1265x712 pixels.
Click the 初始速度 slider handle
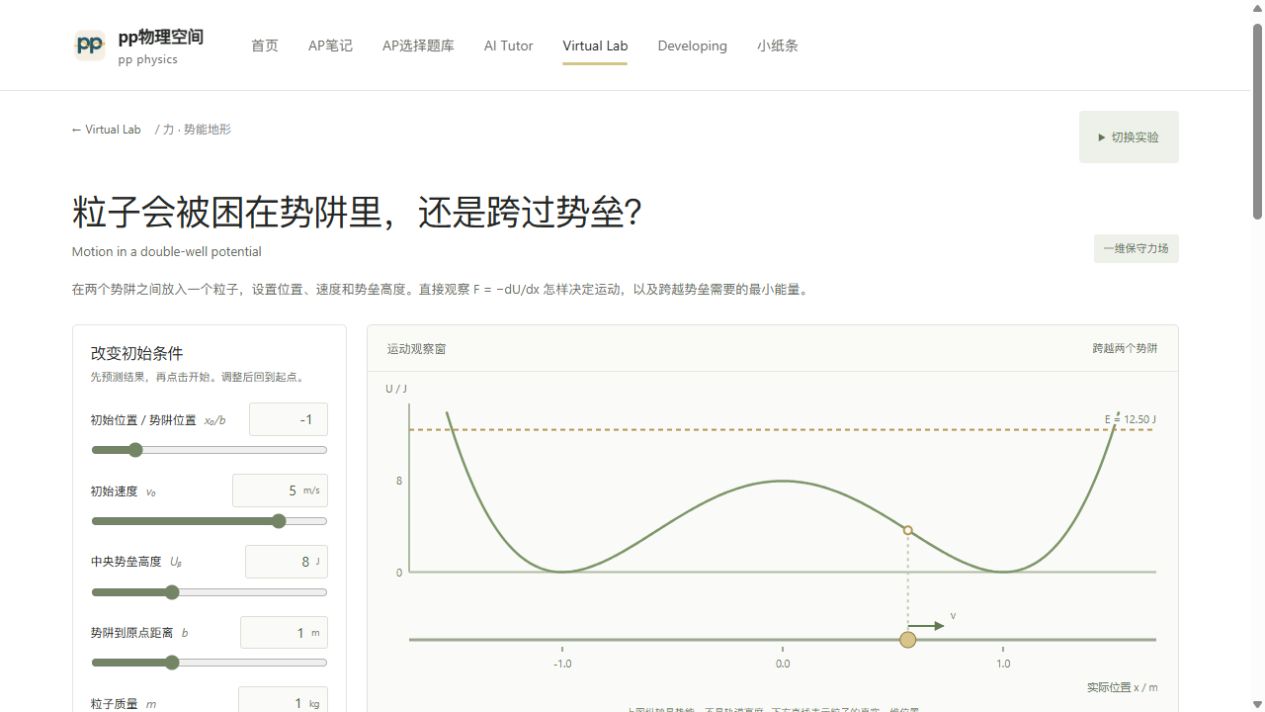point(279,521)
